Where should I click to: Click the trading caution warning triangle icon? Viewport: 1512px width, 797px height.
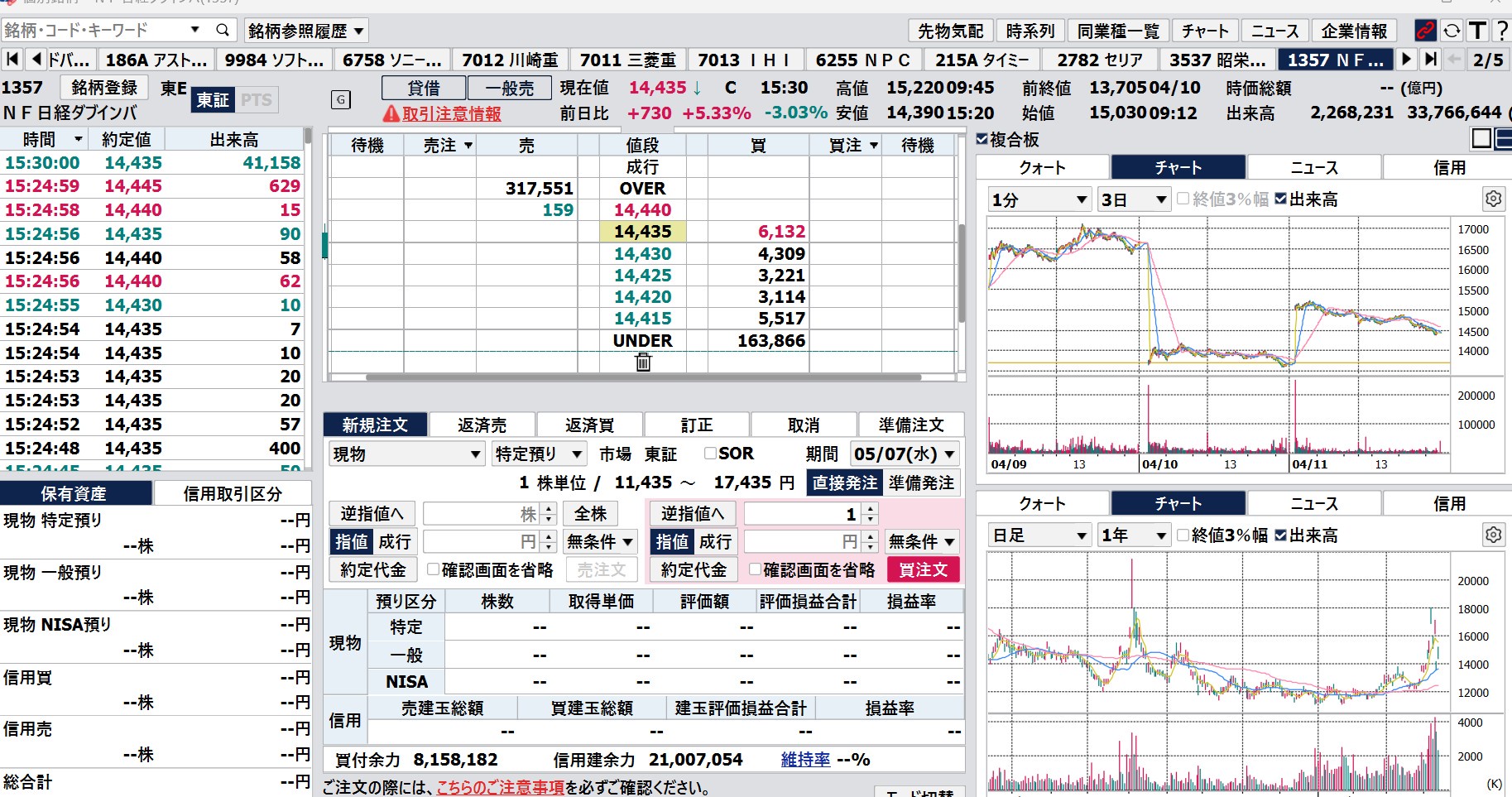click(x=391, y=113)
